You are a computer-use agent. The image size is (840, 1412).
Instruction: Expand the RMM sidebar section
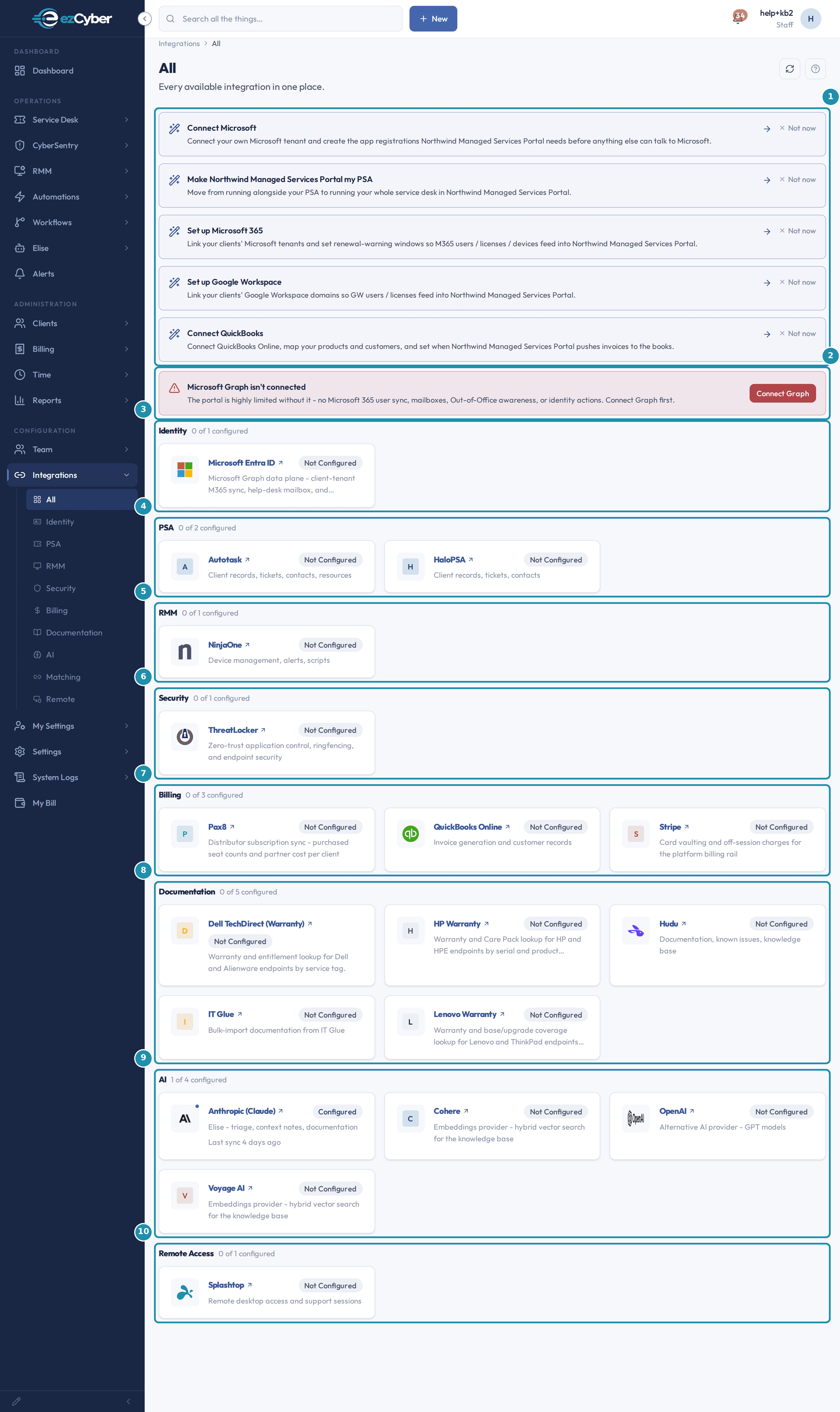(x=72, y=171)
